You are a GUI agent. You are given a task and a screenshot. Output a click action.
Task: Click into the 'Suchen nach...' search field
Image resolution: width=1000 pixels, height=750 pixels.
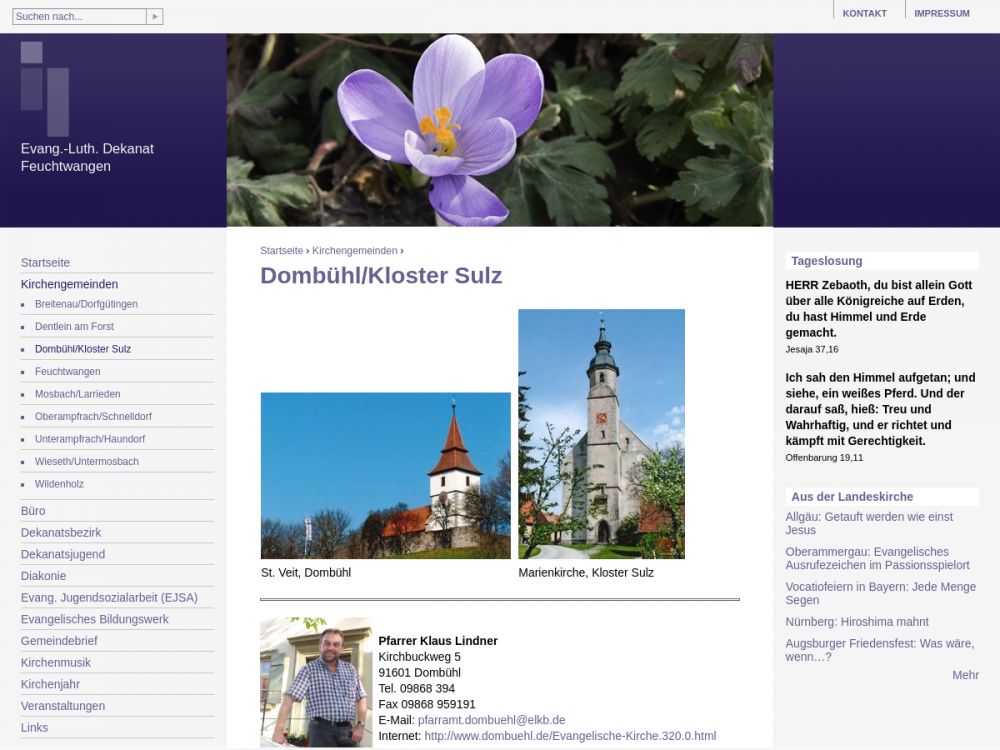click(78, 17)
